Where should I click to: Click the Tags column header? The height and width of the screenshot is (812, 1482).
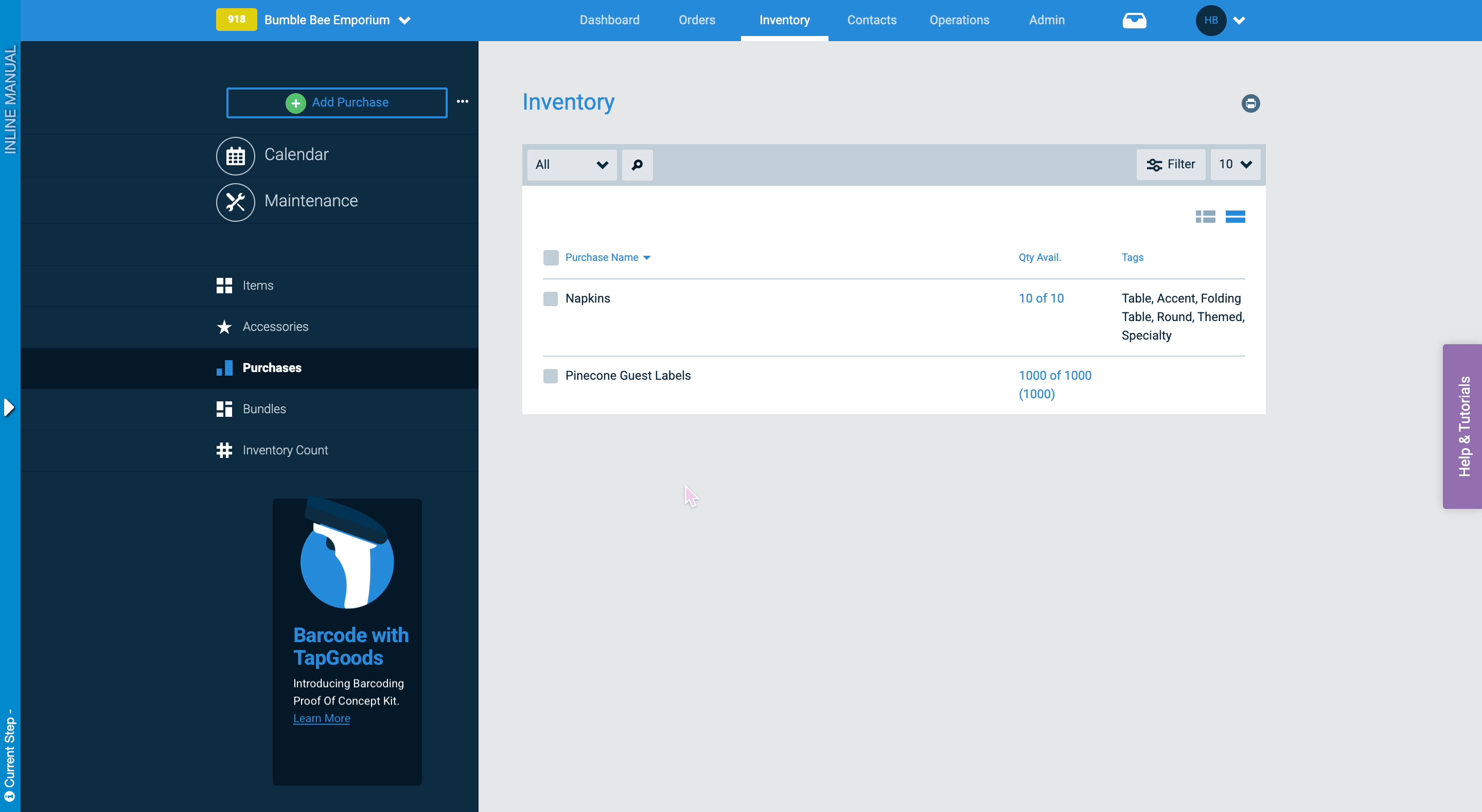(x=1132, y=258)
